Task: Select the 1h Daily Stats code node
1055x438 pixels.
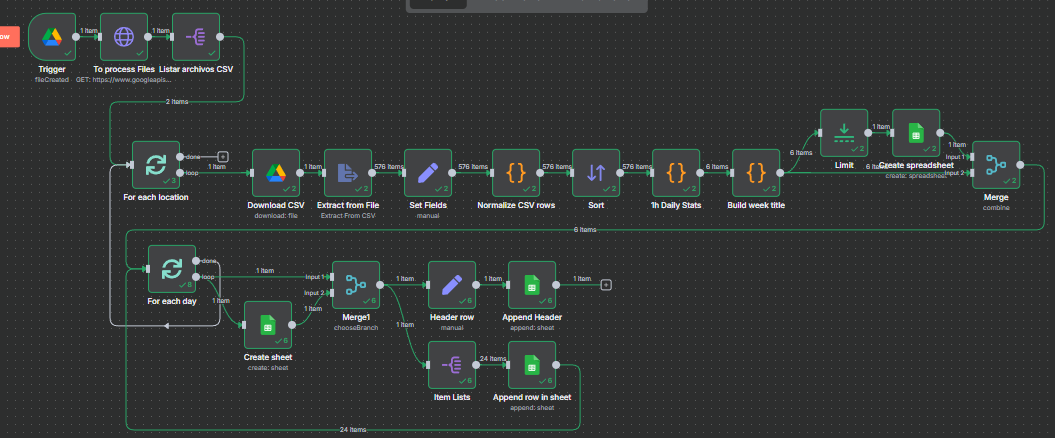Action: click(676, 173)
